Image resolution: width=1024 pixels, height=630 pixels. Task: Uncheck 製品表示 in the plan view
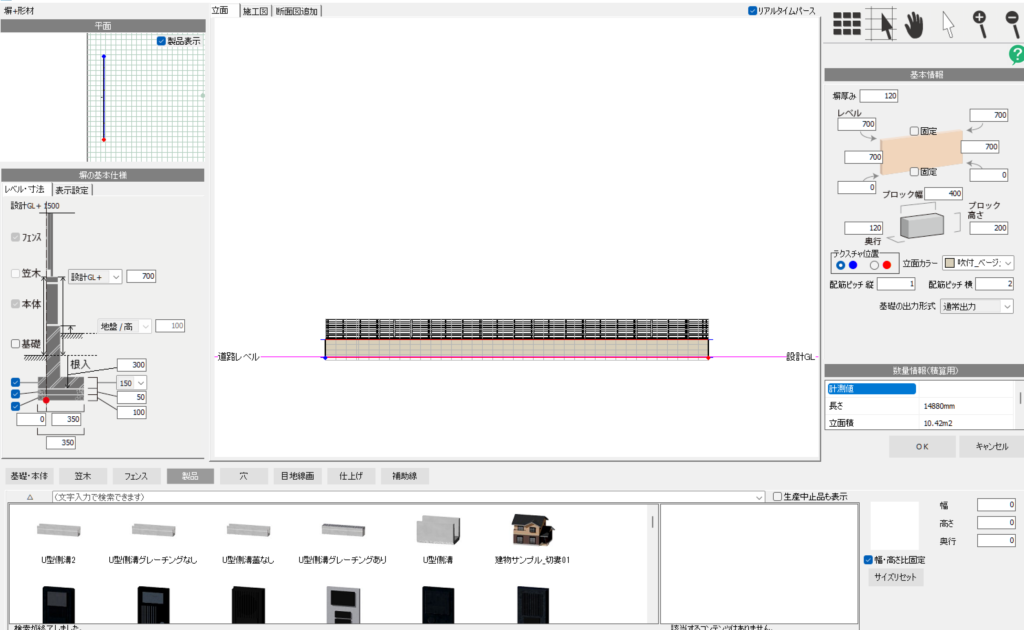(x=161, y=41)
